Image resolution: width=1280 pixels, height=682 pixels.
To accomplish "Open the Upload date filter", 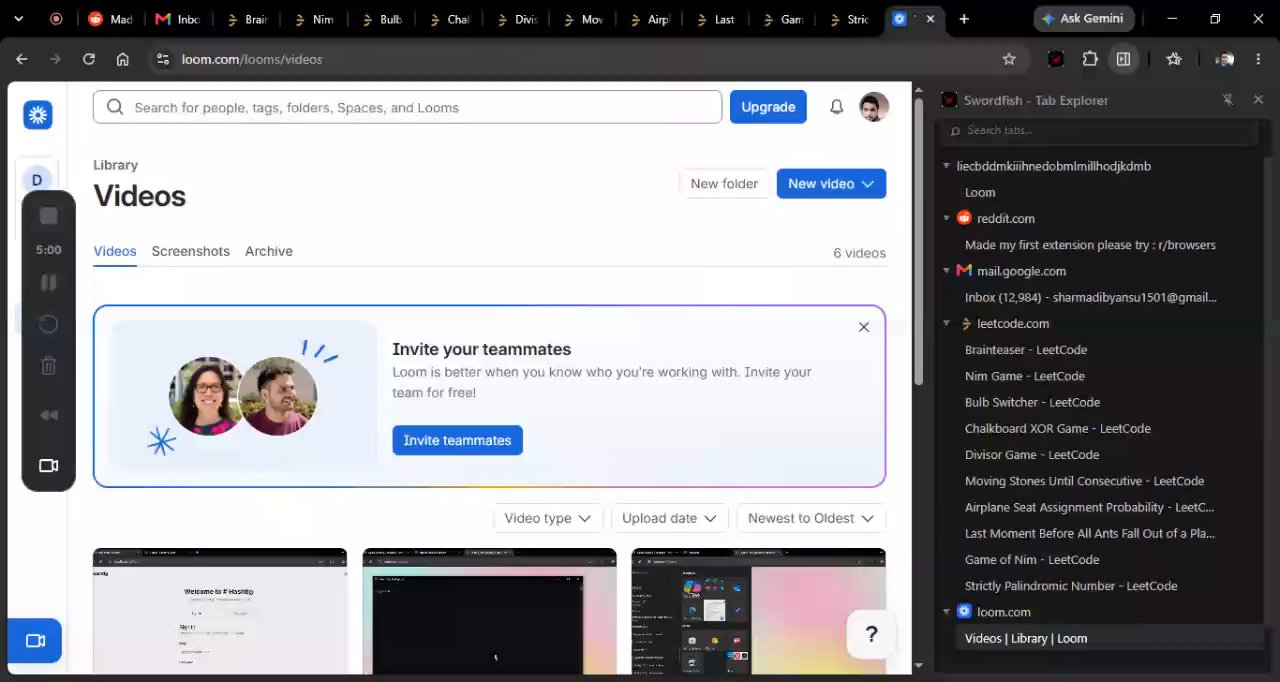I will [x=669, y=518].
